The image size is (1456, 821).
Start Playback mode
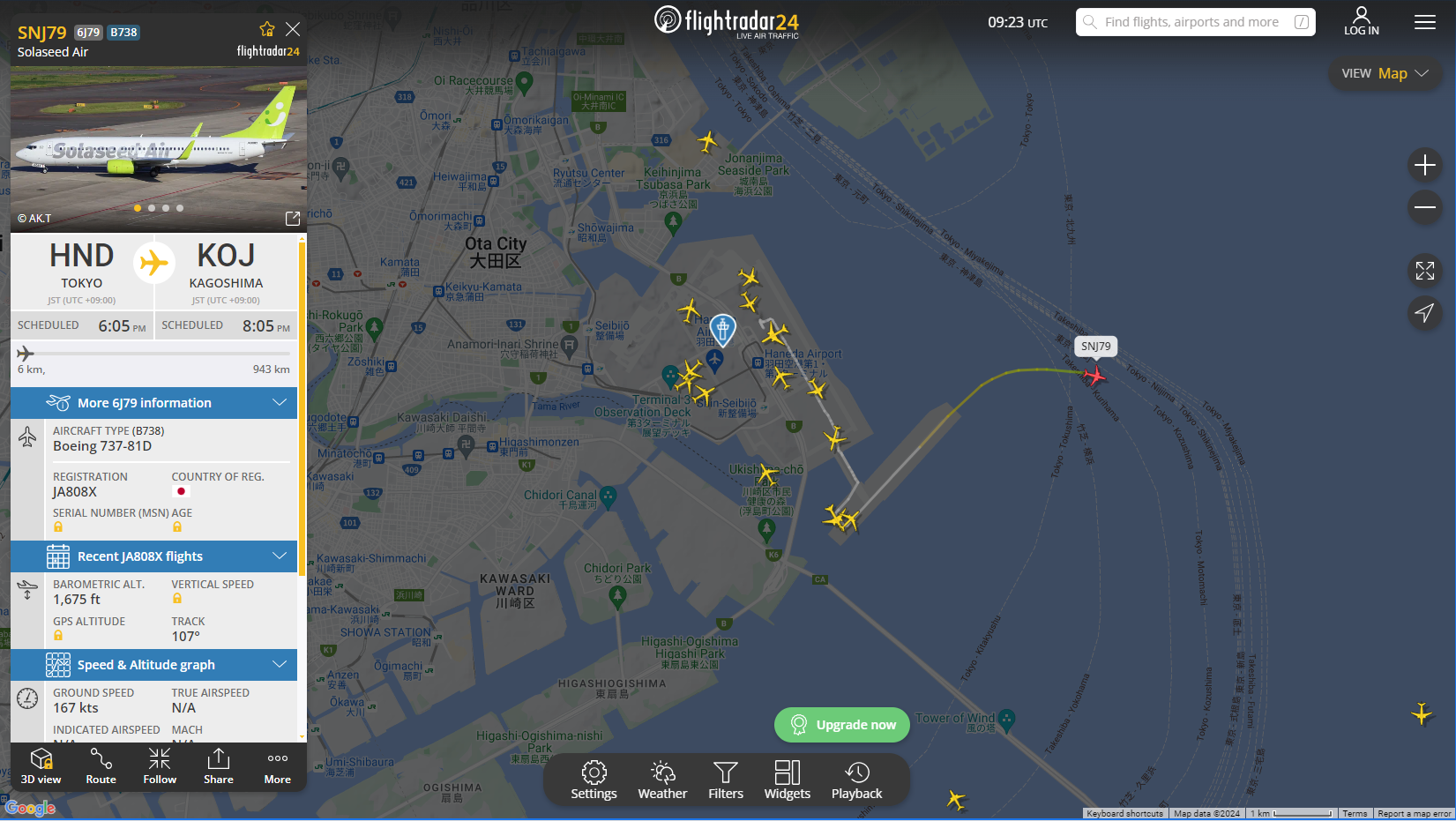coord(856,780)
